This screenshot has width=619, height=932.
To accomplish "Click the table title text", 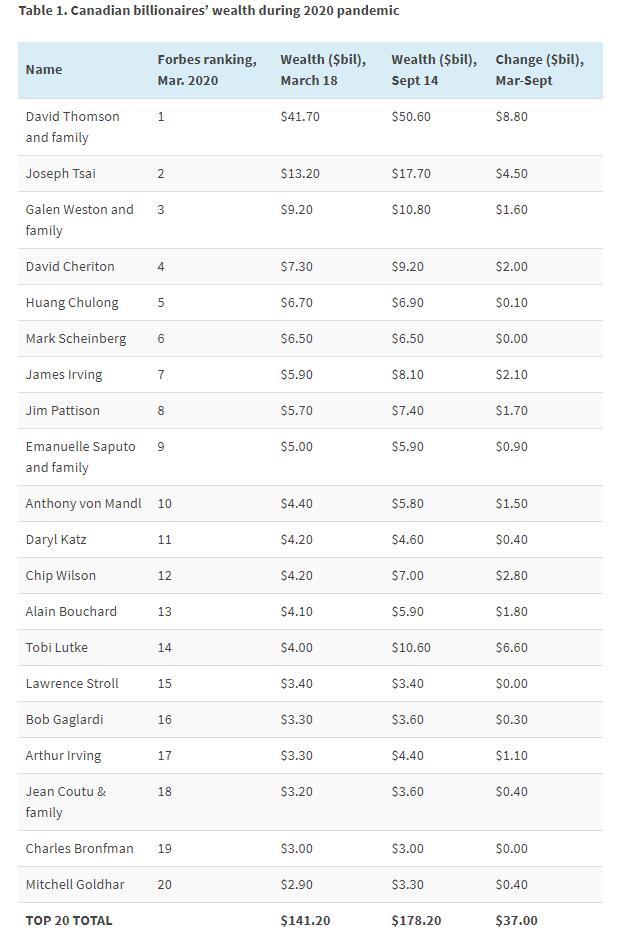I will [x=209, y=11].
